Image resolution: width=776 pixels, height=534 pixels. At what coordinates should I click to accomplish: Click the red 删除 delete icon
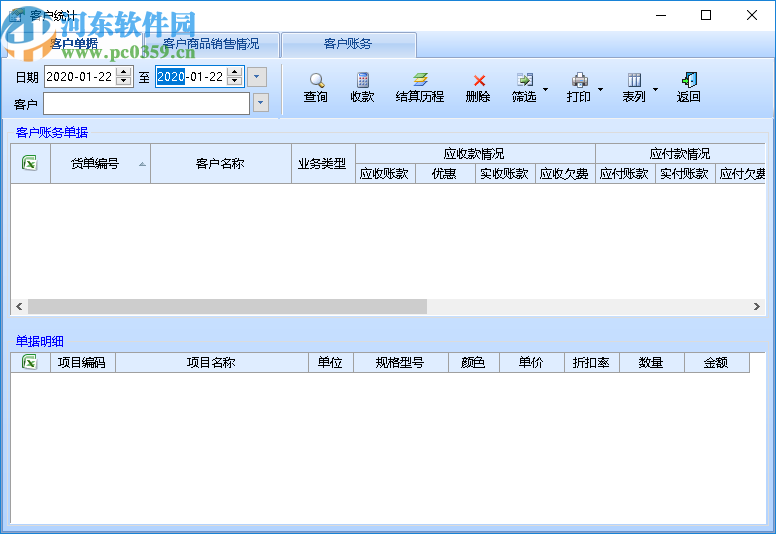(479, 80)
